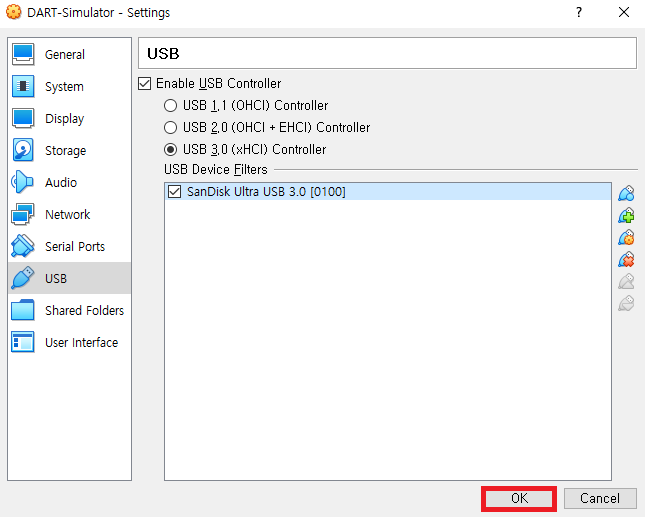Choose USB 2.0 (OHCI + EHCI) Controller
The width and height of the screenshot is (645, 517).
tap(170, 128)
